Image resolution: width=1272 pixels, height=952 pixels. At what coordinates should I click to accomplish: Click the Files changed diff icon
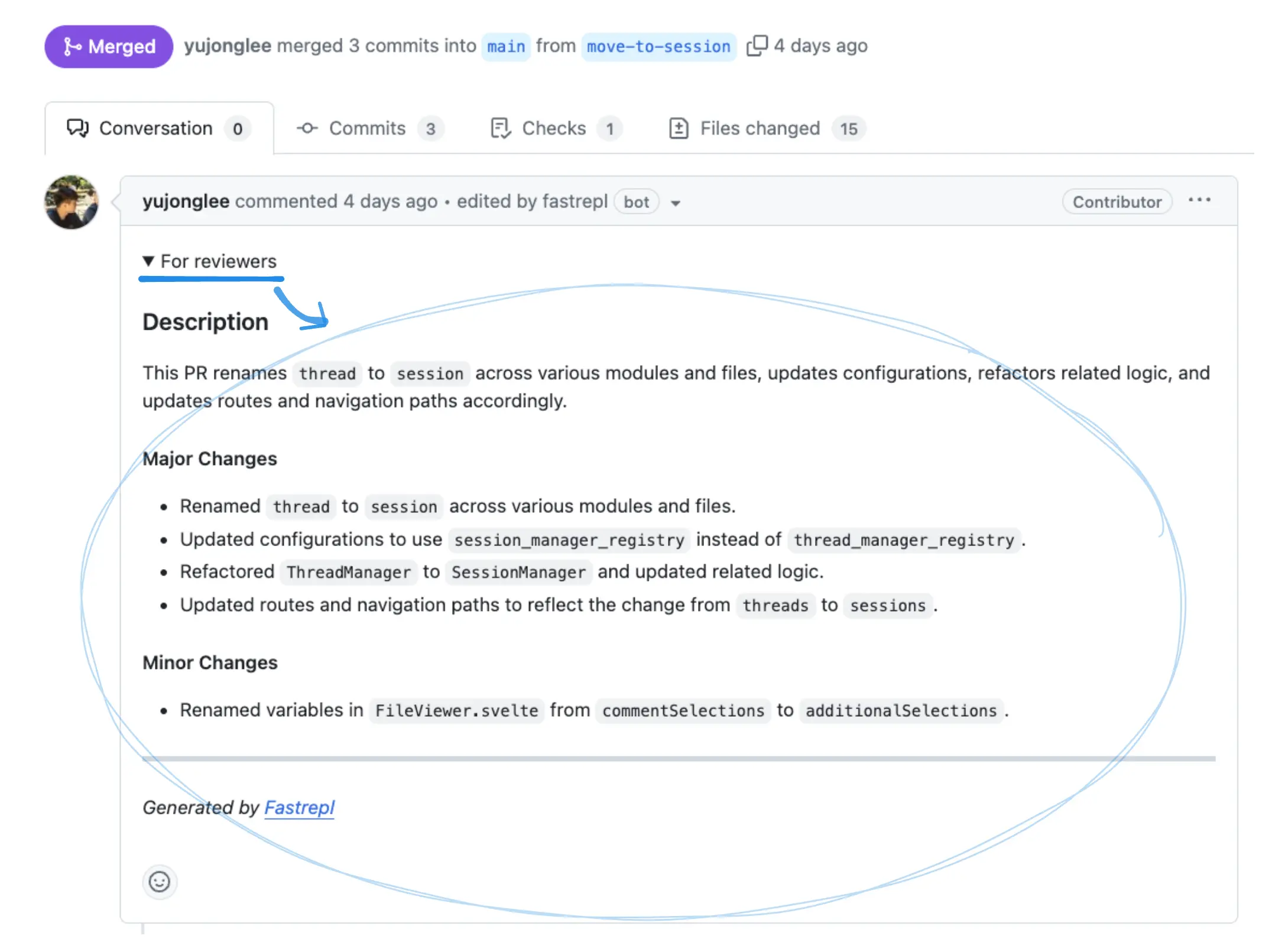(x=680, y=128)
